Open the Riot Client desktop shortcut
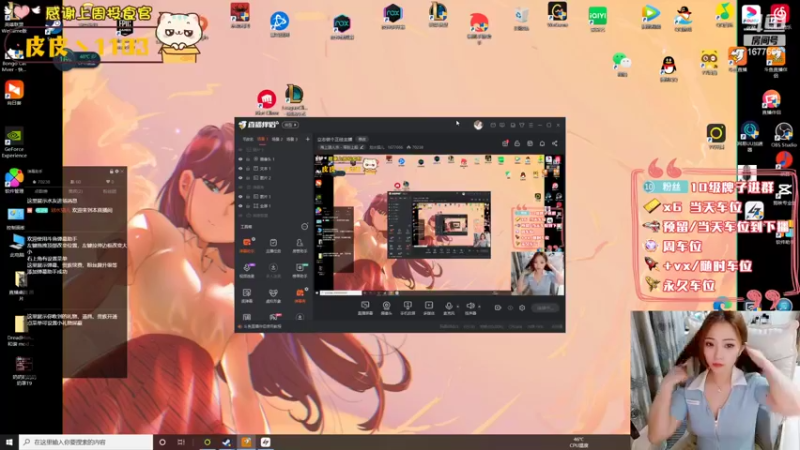Screen dimensions: 800x450 tap(266, 102)
